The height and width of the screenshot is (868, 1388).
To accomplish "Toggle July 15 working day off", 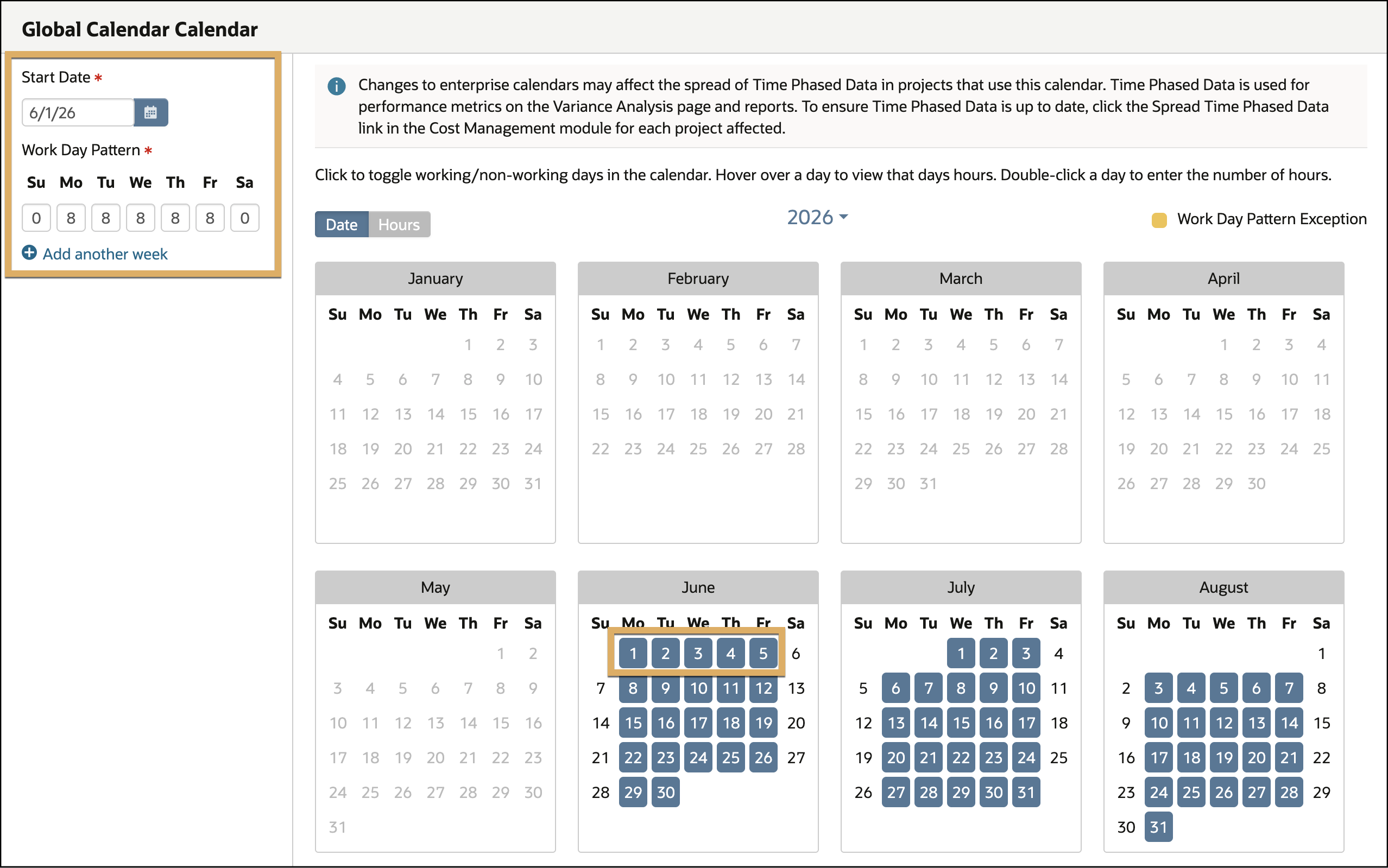I will pos(961,723).
